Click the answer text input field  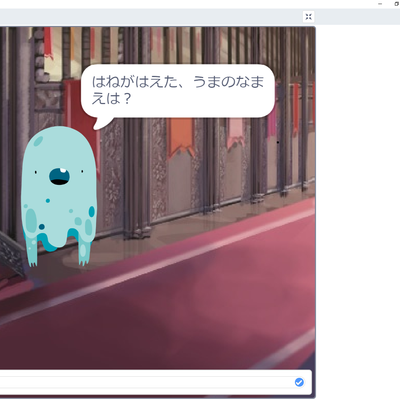[153, 382]
